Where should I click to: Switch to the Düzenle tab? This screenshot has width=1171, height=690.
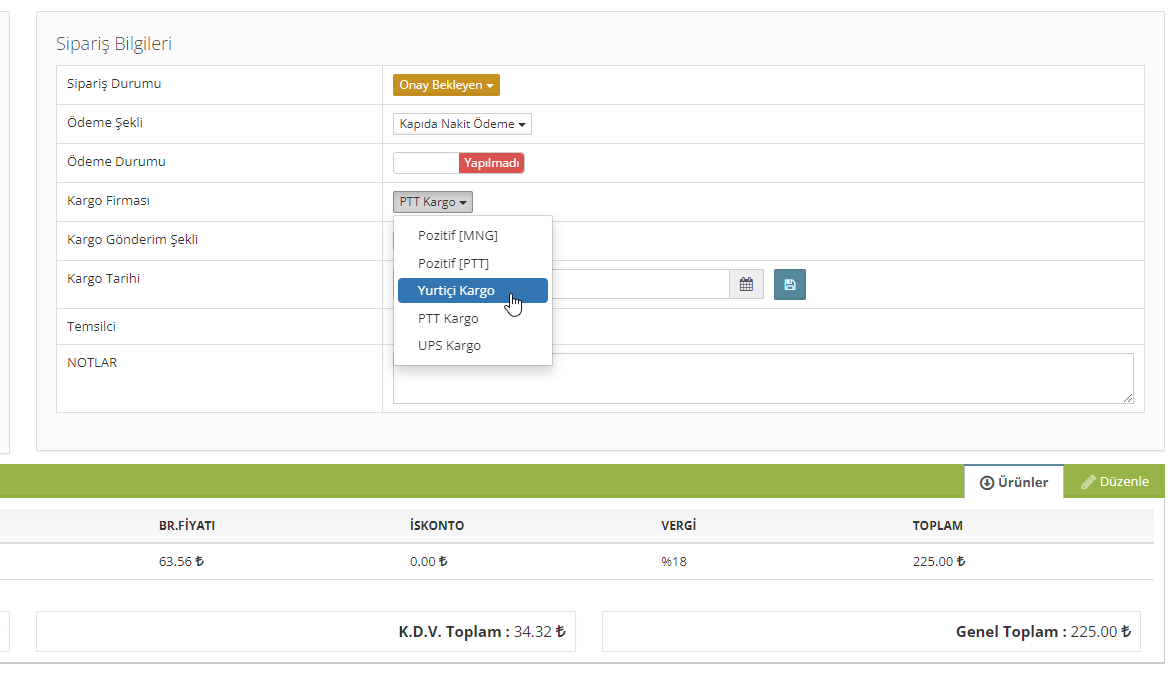point(1115,482)
